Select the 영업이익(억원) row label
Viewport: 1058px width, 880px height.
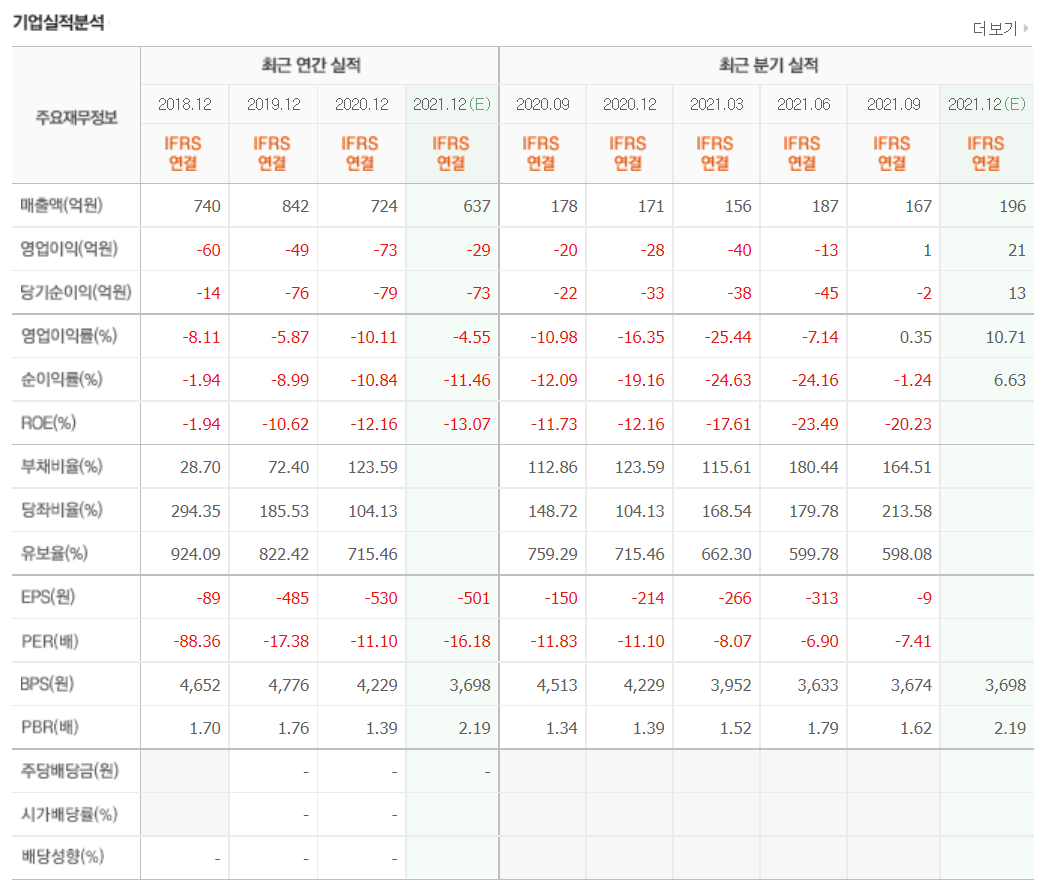[x=69, y=249]
